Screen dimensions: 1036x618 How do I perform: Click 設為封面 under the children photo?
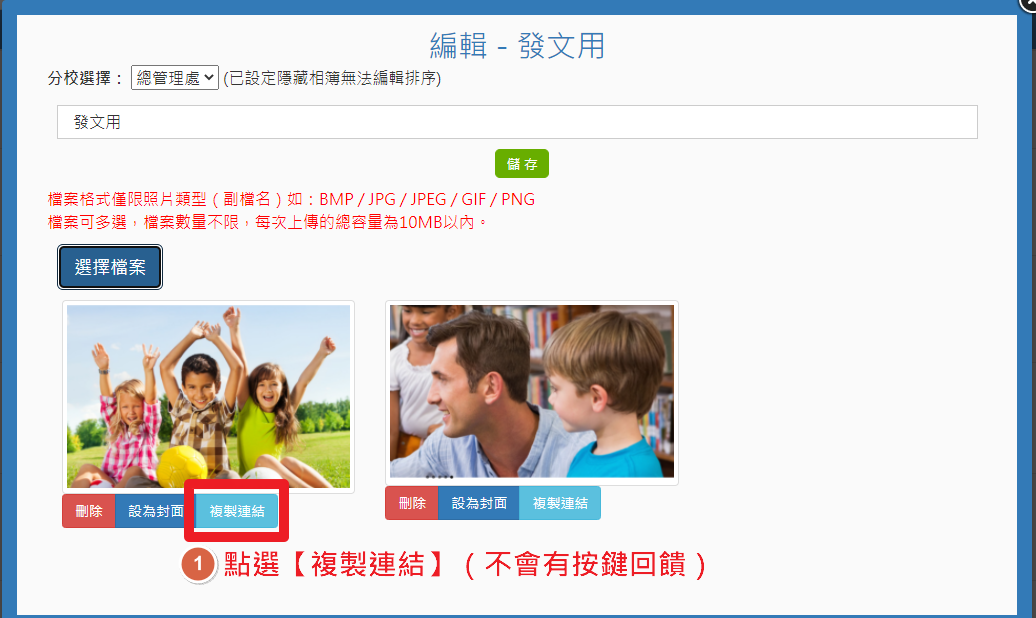[x=155, y=511]
